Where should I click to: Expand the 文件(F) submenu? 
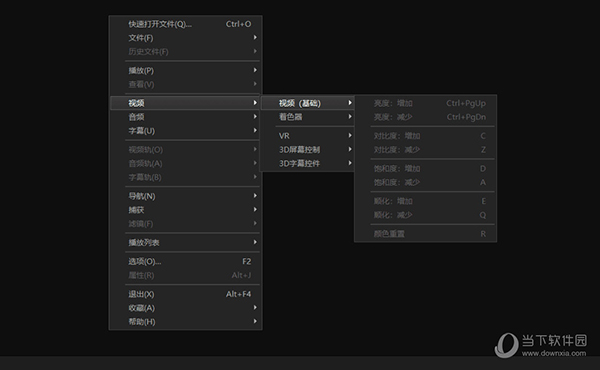click(186, 38)
